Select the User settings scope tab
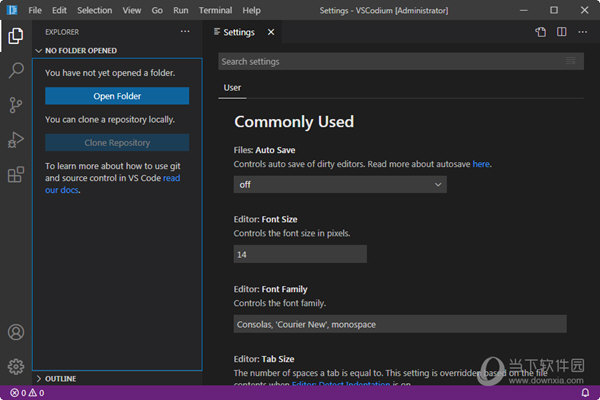The image size is (600, 400). tap(232, 88)
